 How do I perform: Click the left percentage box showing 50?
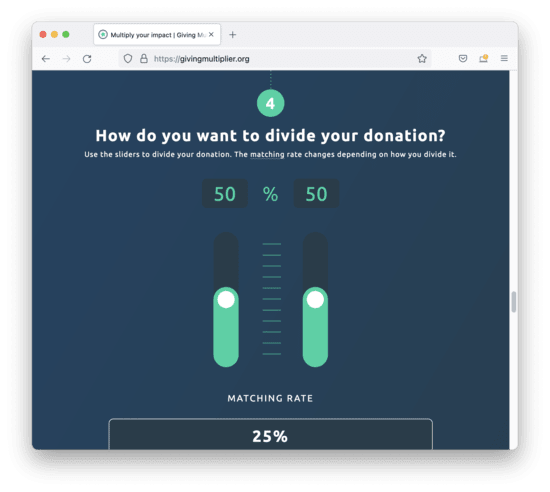click(225, 194)
